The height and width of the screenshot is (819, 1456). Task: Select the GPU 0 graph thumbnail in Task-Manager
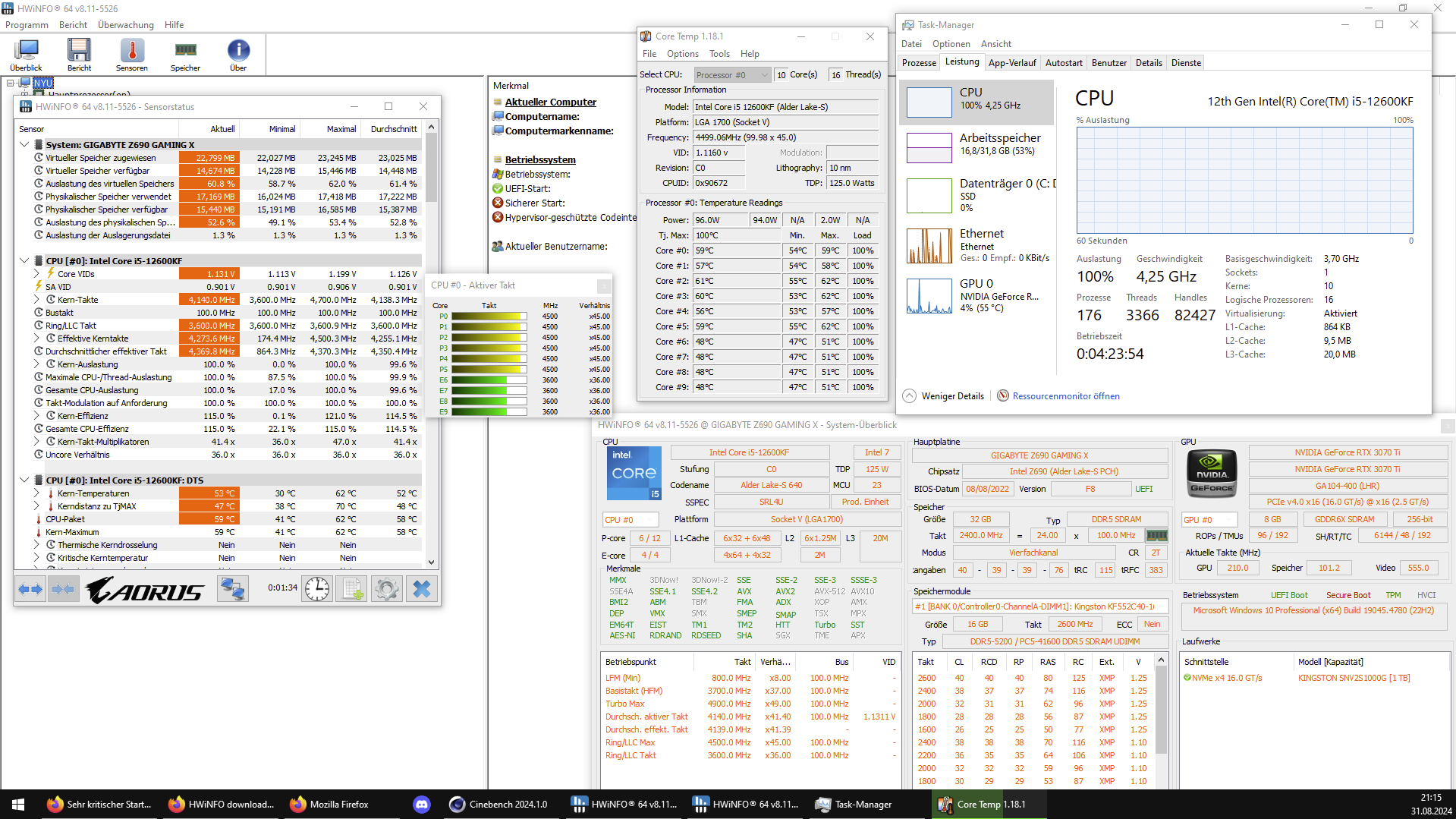(929, 296)
